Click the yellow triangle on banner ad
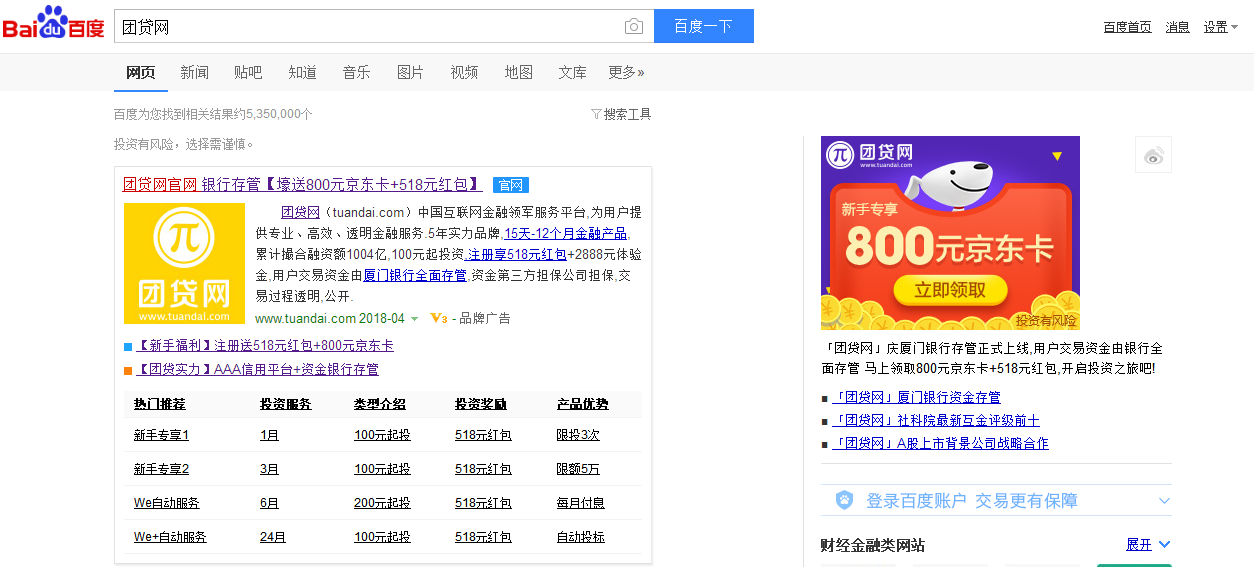Screen dimensions: 1254x567 coord(1057,156)
